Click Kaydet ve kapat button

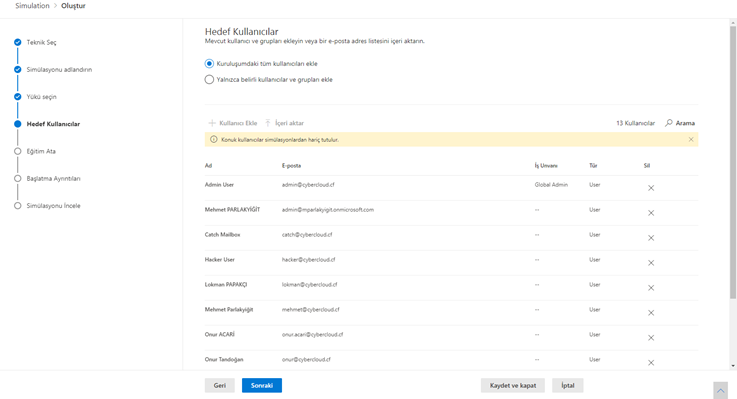pyautogui.click(x=513, y=385)
